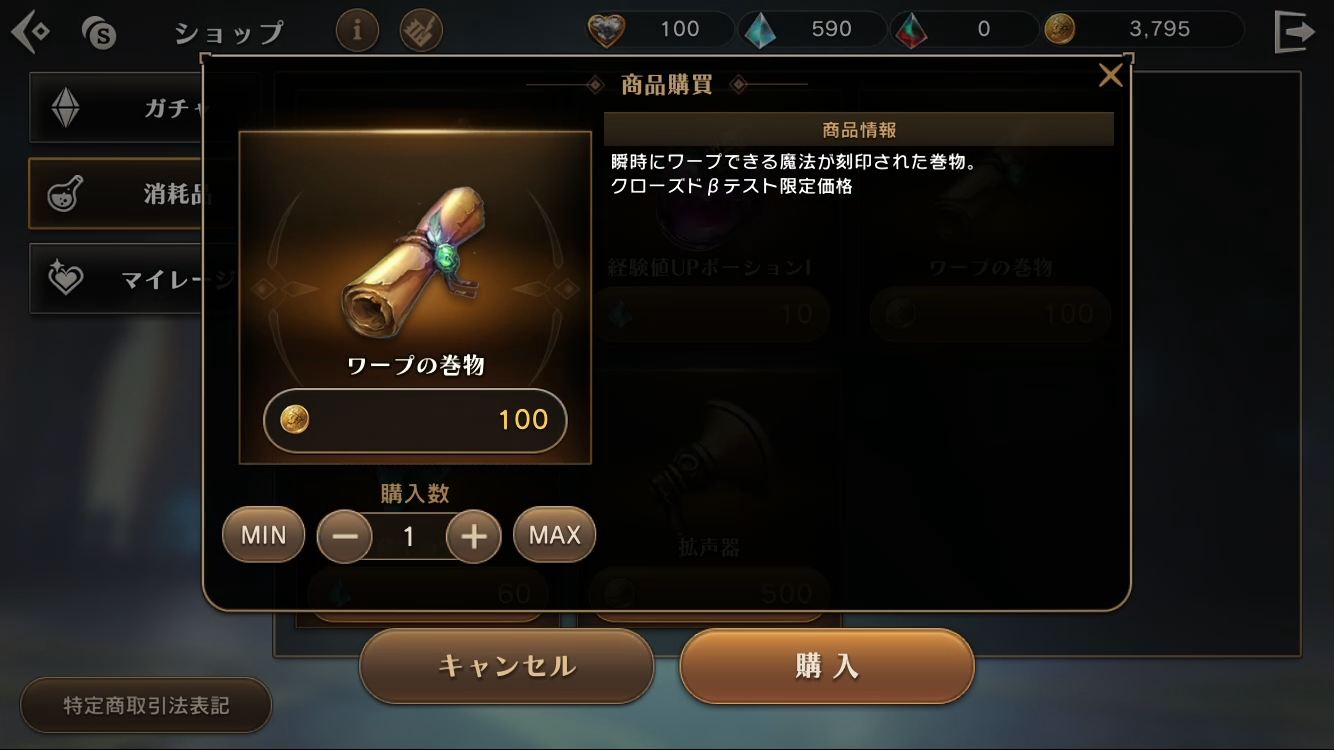The height and width of the screenshot is (750, 1334).
Task: Tap the blue crystal currency icon
Action: click(x=759, y=30)
